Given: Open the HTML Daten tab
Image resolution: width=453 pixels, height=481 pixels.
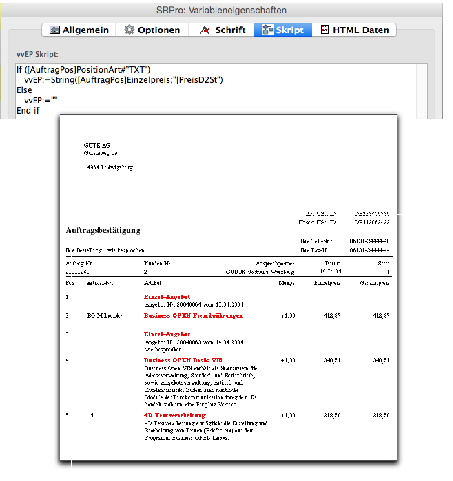Looking at the screenshot, I should [x=354, y=30].
